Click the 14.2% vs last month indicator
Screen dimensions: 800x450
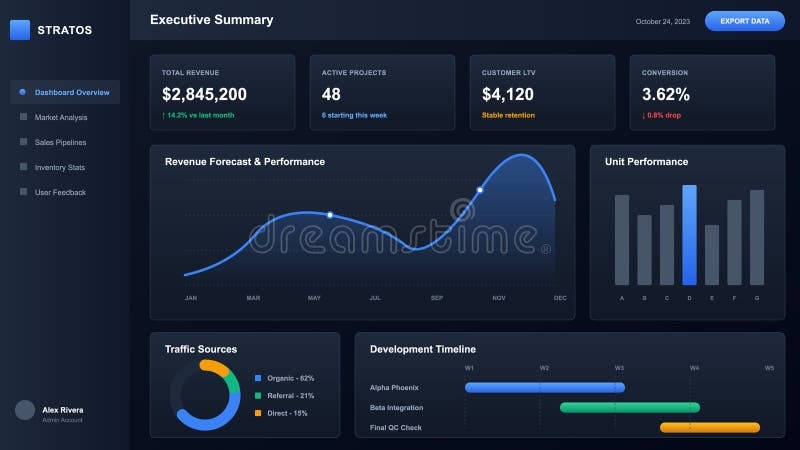(x=198, y=115)
